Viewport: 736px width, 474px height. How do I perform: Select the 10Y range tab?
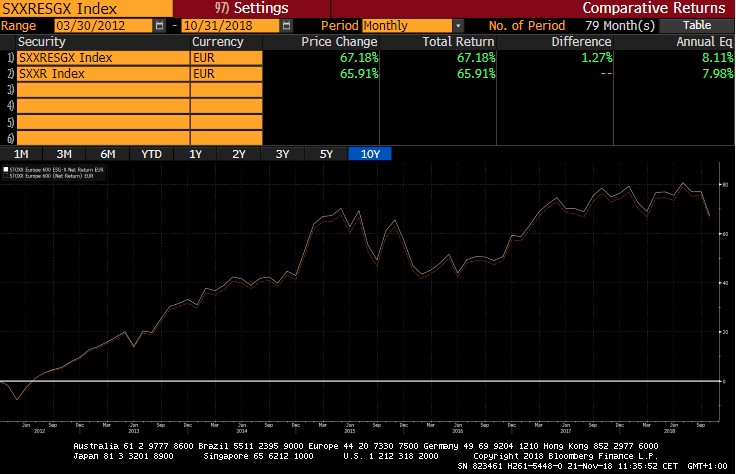click(370, 154)
